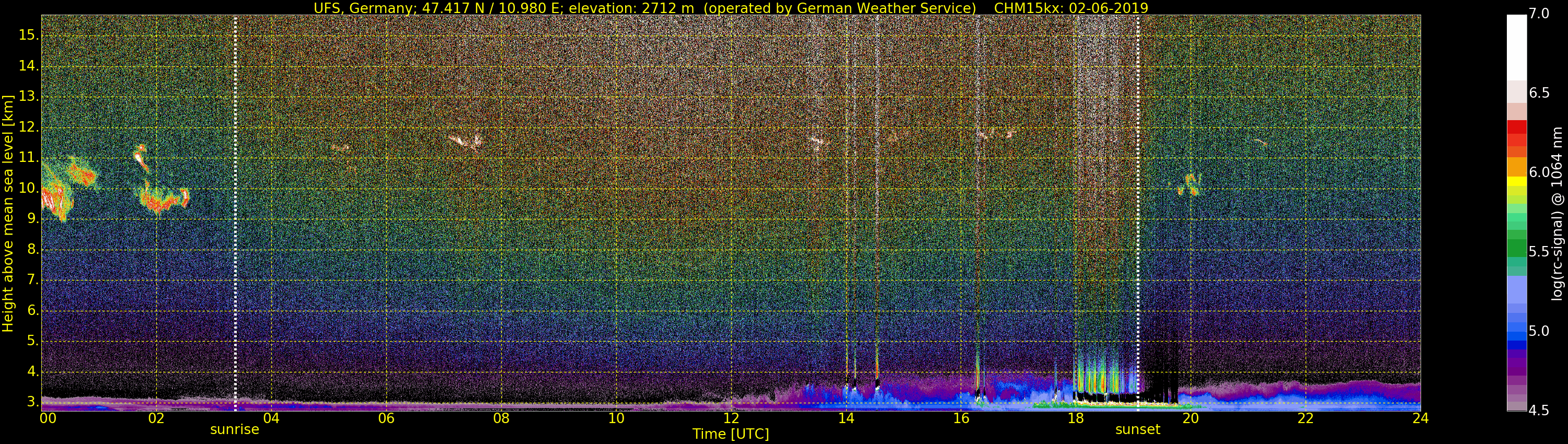Click the x-axis tick label '22'

click(x=1306, y=418)
